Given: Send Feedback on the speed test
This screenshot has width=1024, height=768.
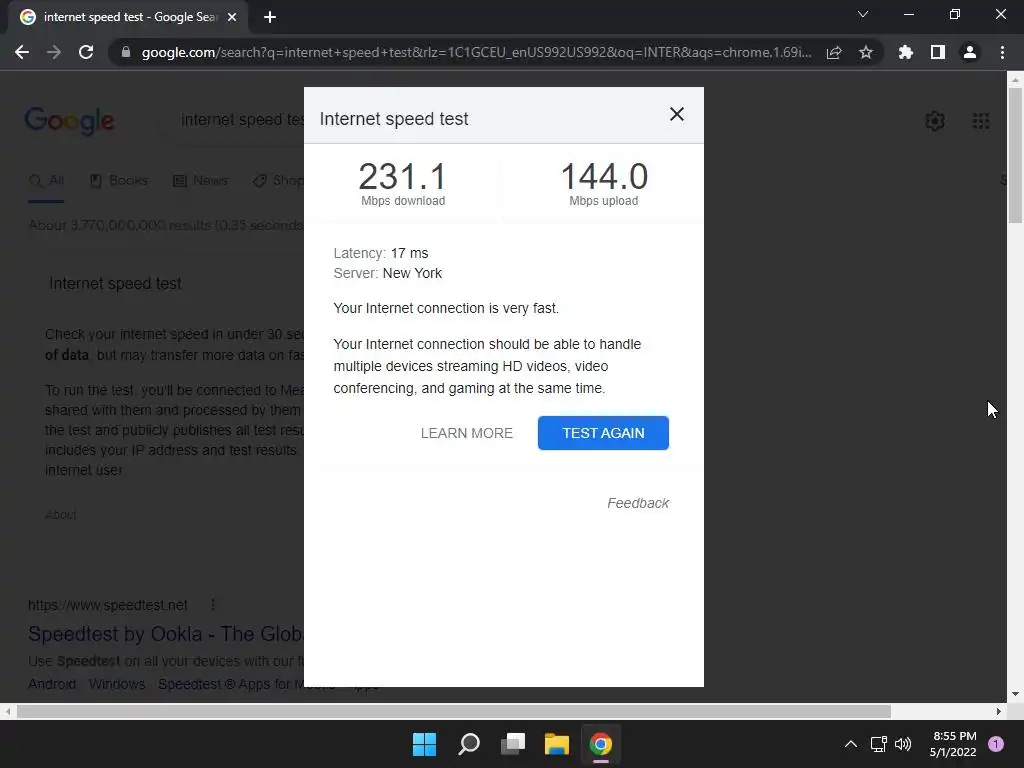Looking at the screenshot, I should [x=638, y=503].
